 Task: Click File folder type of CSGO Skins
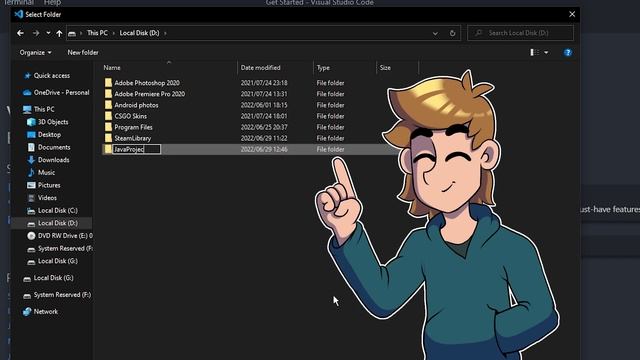tap(330, 116)
